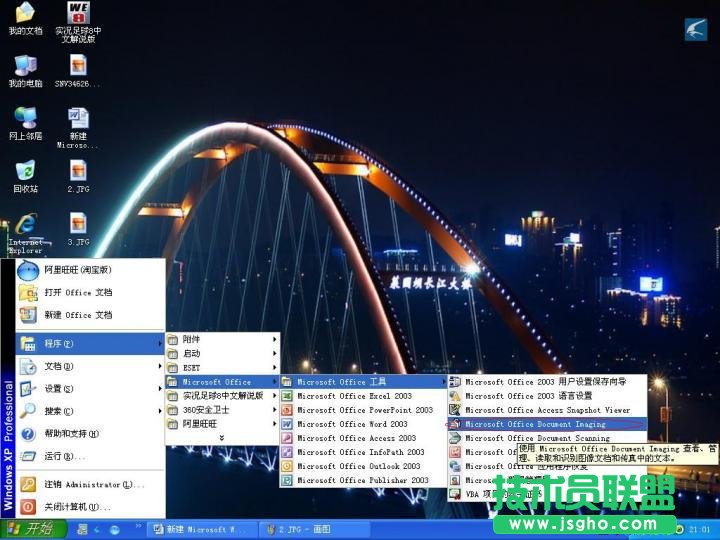Show more programs with double chevron

(222, 438)
